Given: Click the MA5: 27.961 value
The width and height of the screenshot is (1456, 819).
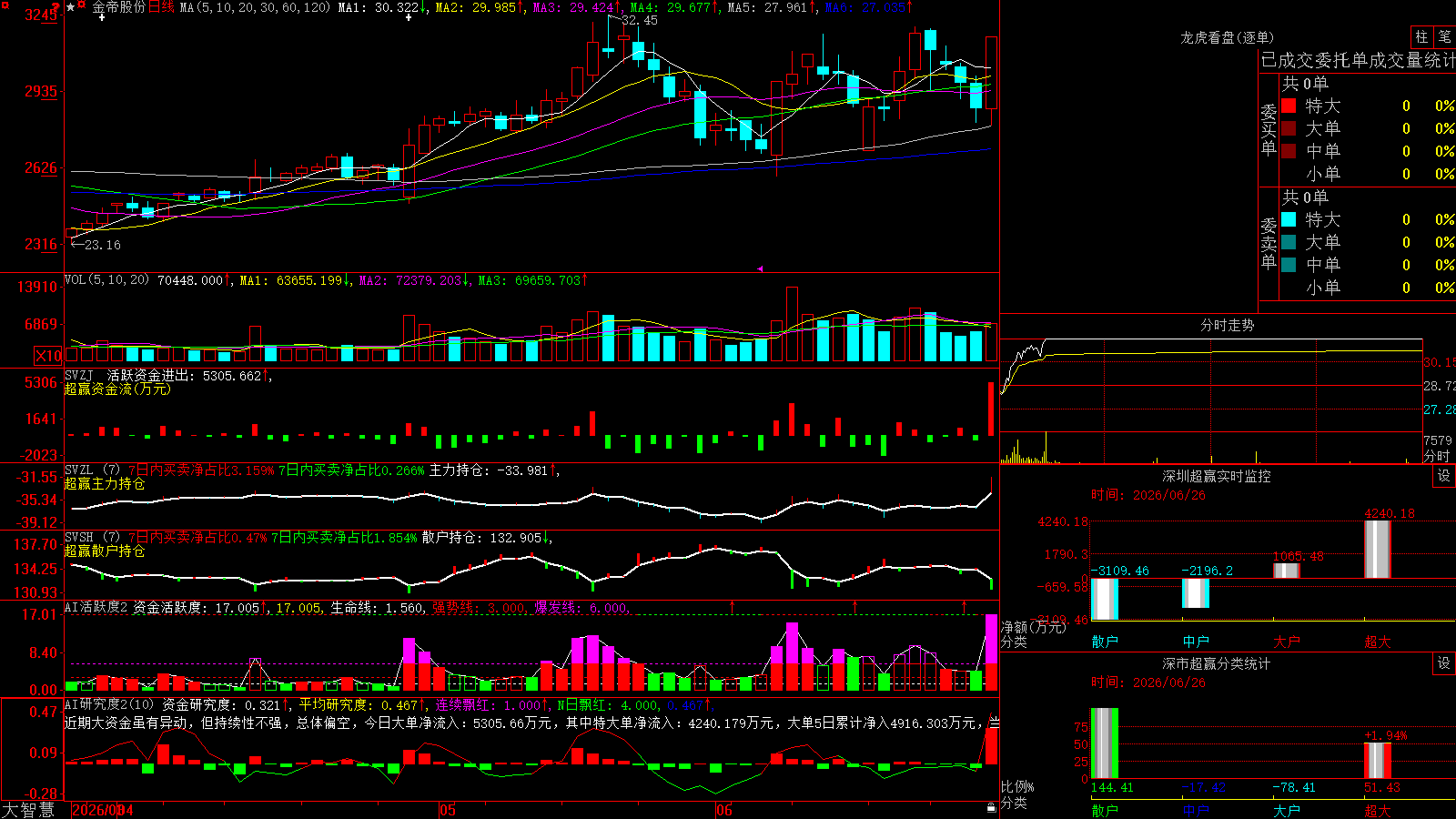Looking at the screenshot, I should 772,7.
